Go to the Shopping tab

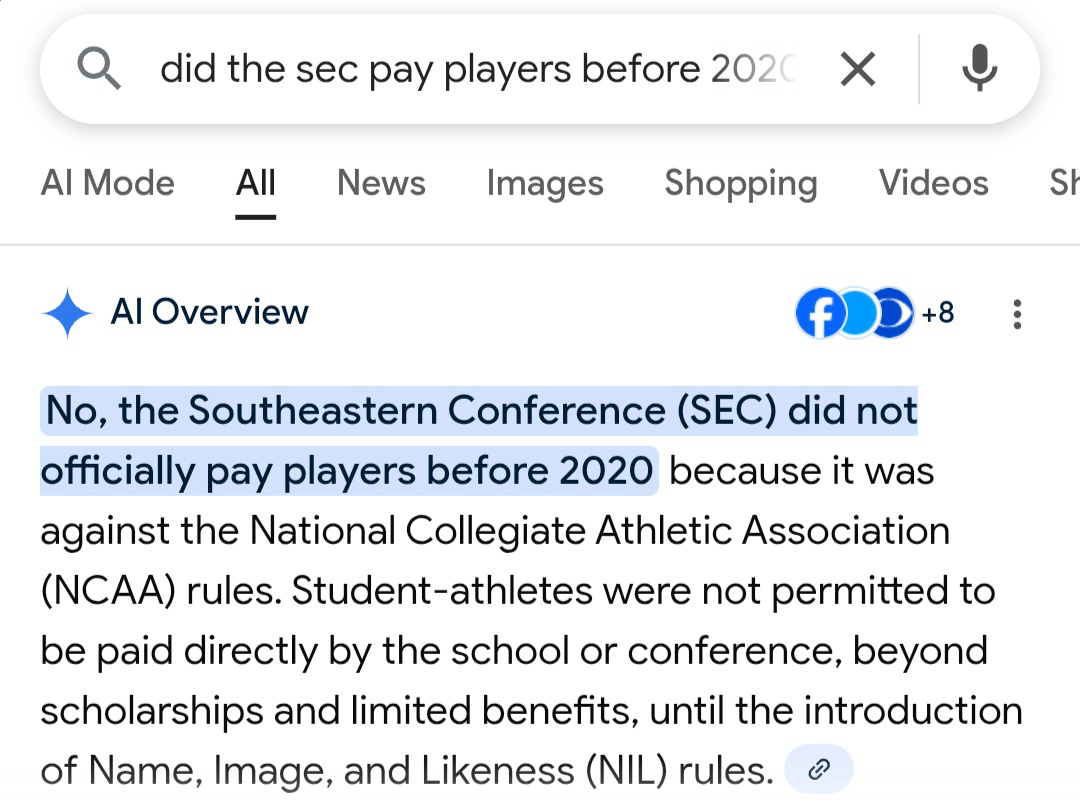tap(740, 183)
